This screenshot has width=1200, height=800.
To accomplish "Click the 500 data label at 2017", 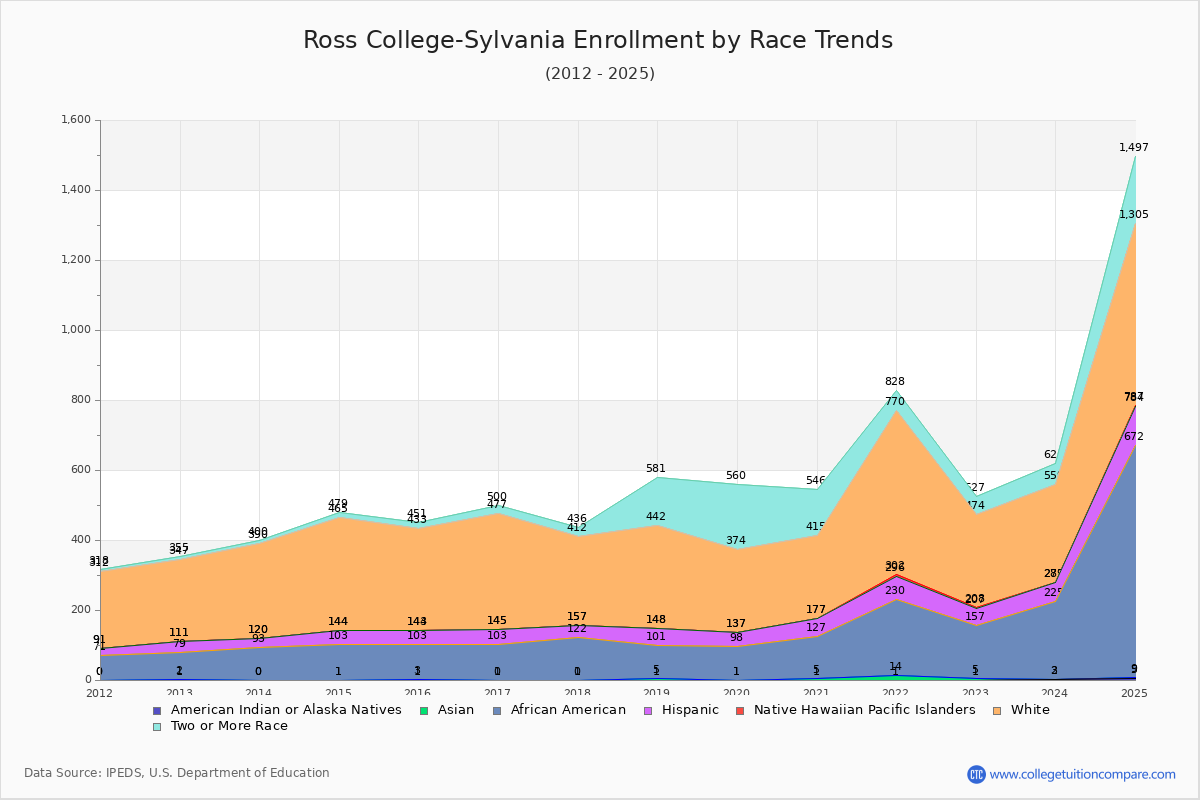I will point(496,497).
